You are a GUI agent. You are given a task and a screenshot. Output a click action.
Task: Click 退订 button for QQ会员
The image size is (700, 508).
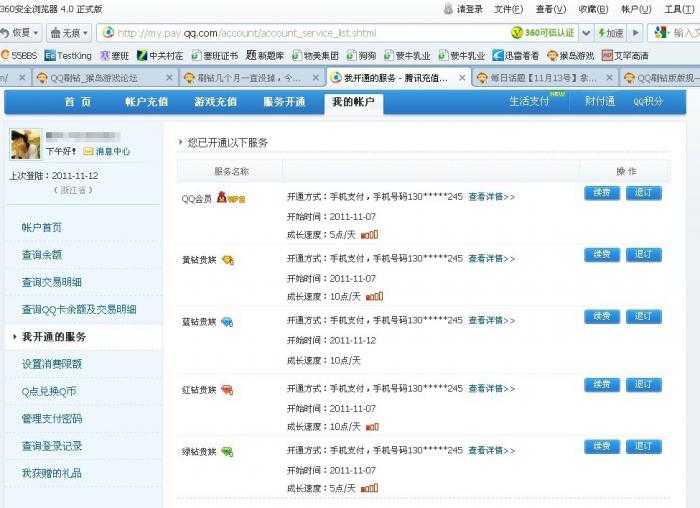click(643, 193)
